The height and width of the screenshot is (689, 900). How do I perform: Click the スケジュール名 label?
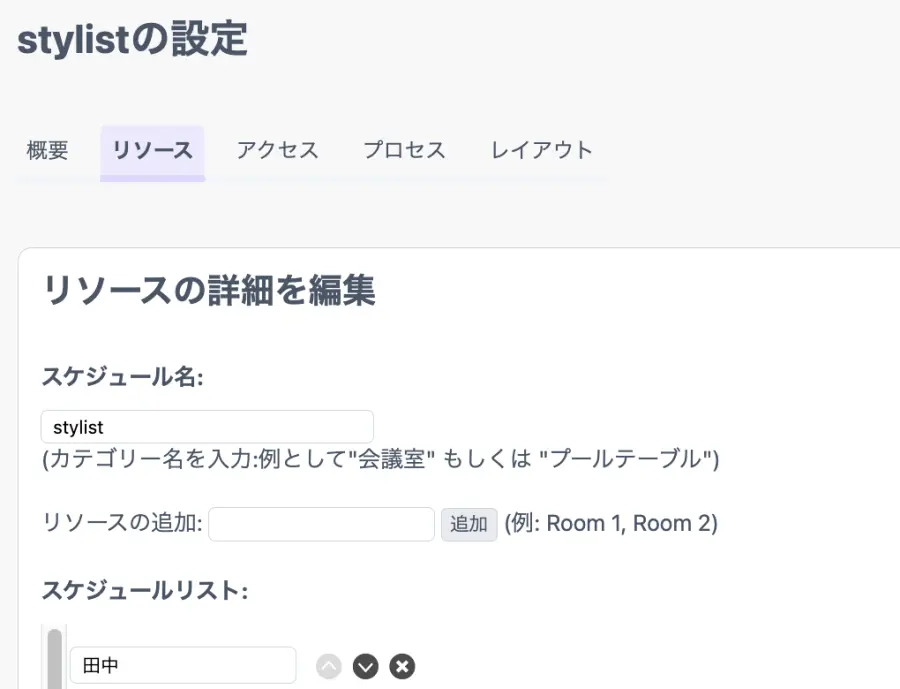point(122,377)
